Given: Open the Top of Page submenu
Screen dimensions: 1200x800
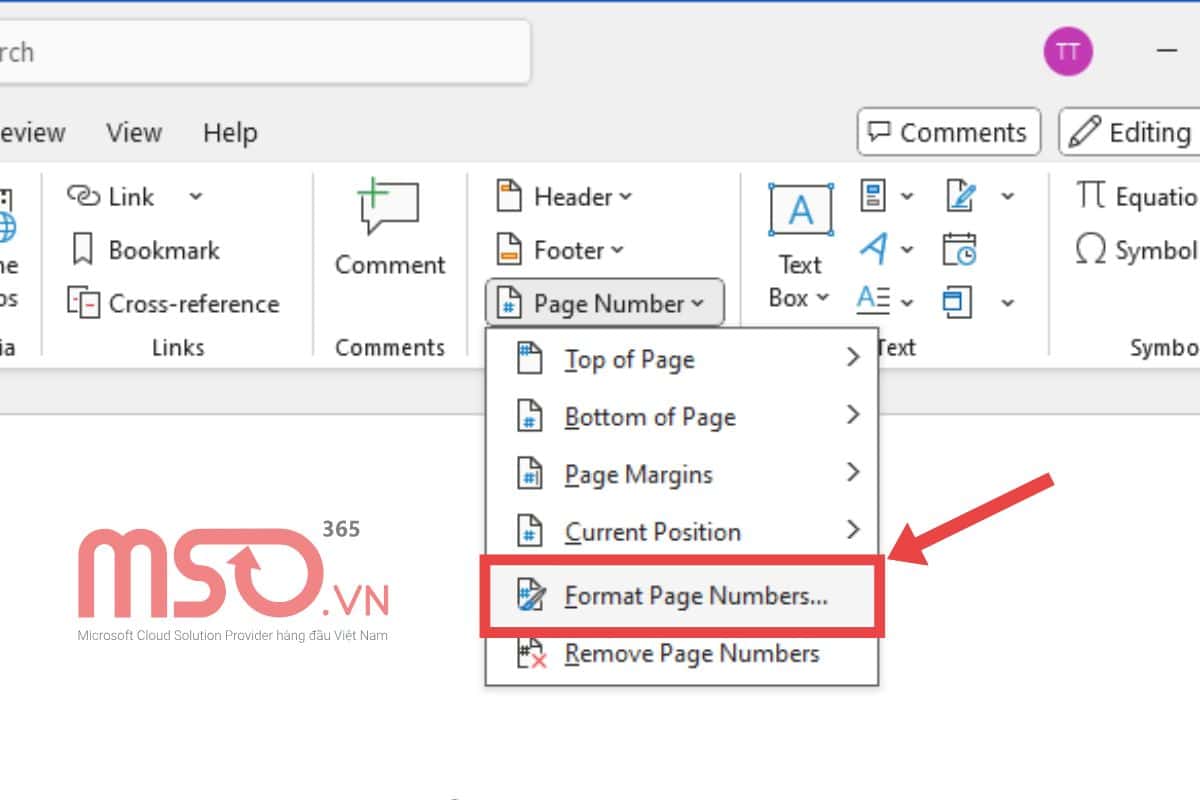Looking at the screenshot, I should pyautogui.click(x=682, y=359).
